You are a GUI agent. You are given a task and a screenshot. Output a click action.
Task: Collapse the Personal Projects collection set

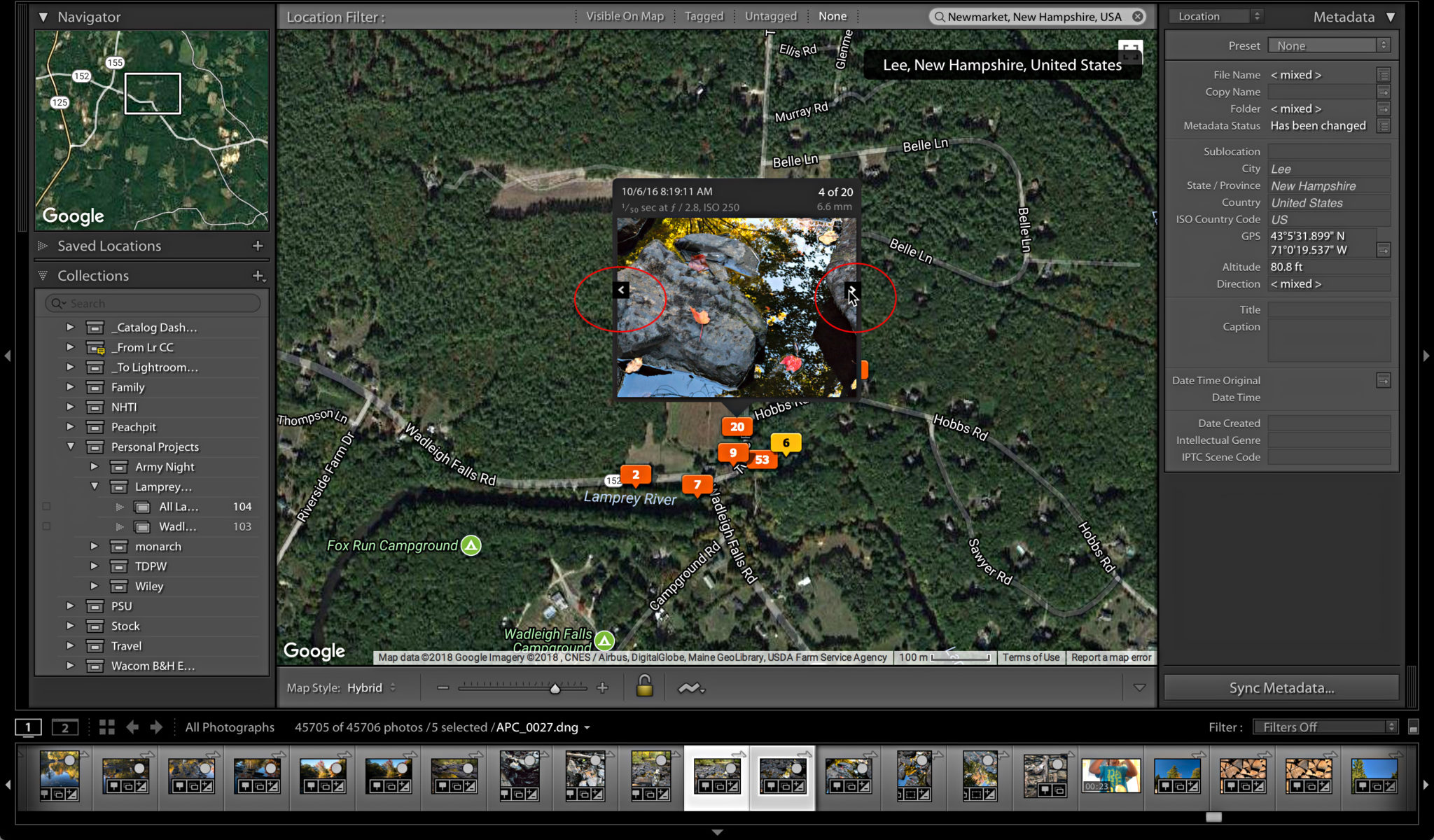[x=70, y=447]
